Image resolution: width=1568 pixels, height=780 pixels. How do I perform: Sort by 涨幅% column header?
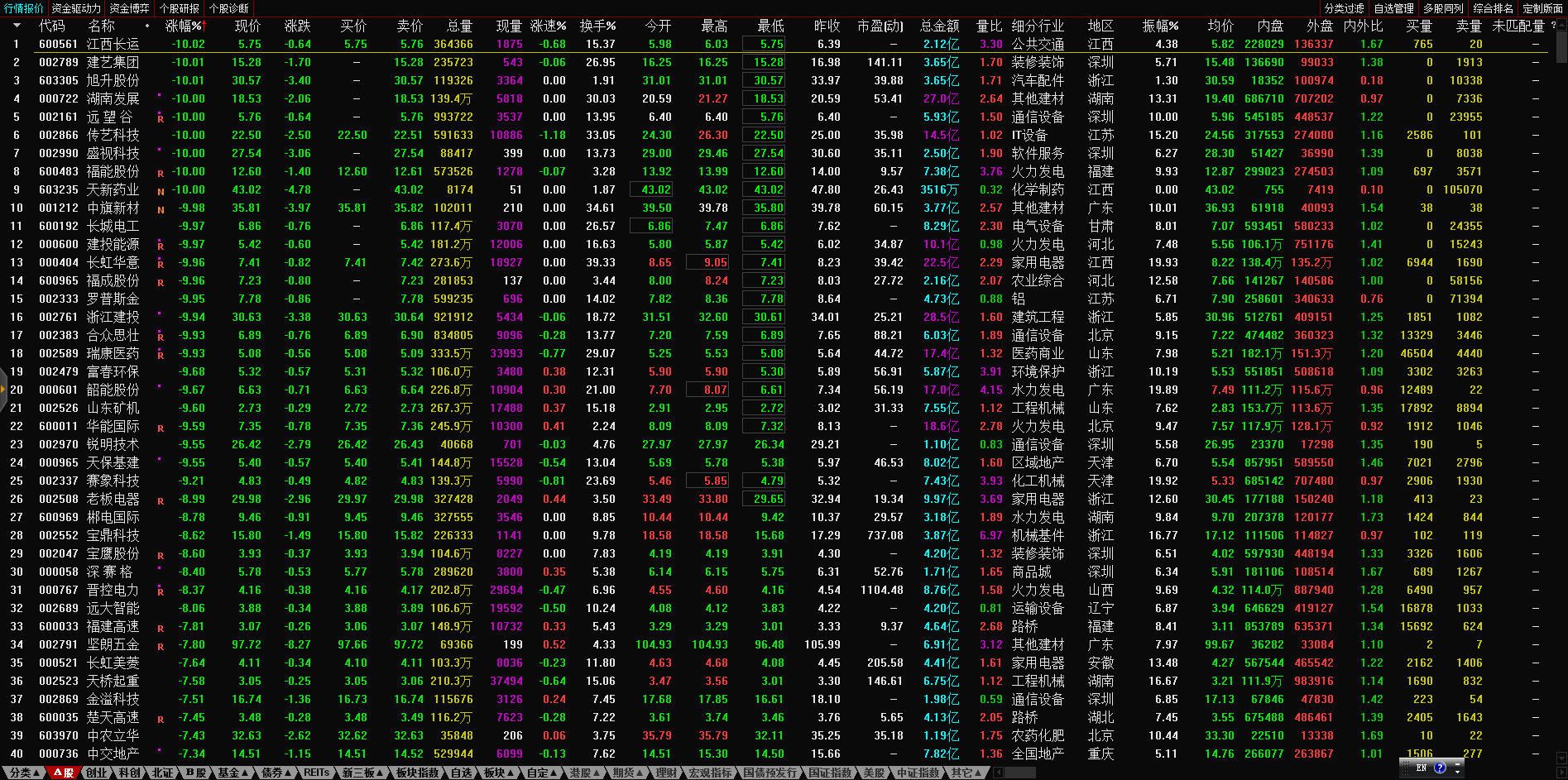(x=184, y=26)
